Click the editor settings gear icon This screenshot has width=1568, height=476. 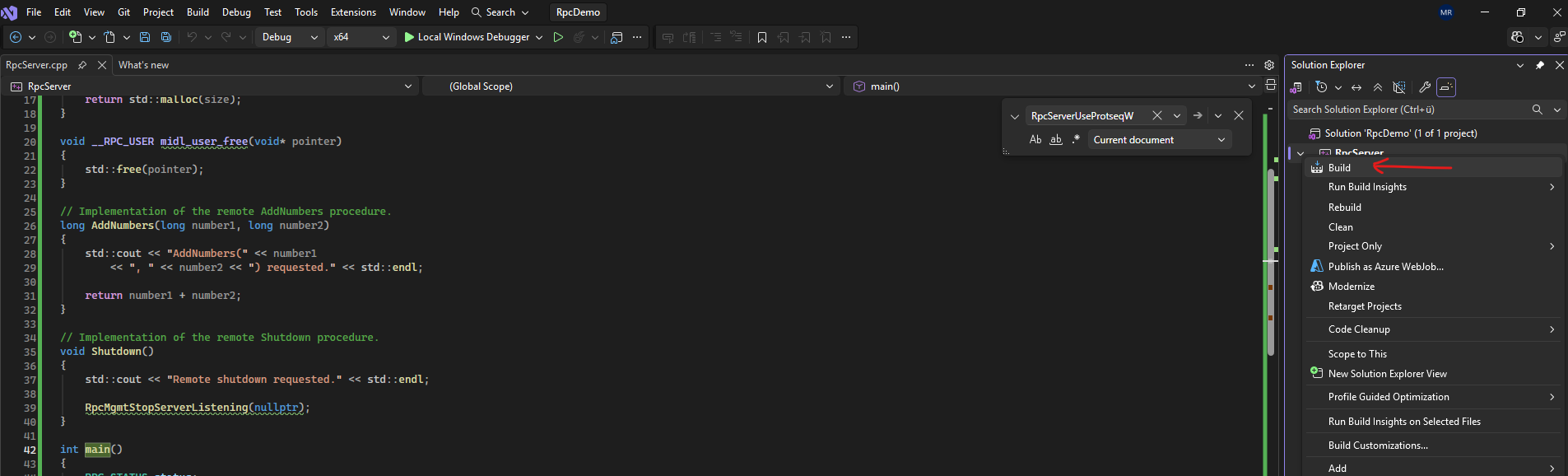click(1269, 65)
